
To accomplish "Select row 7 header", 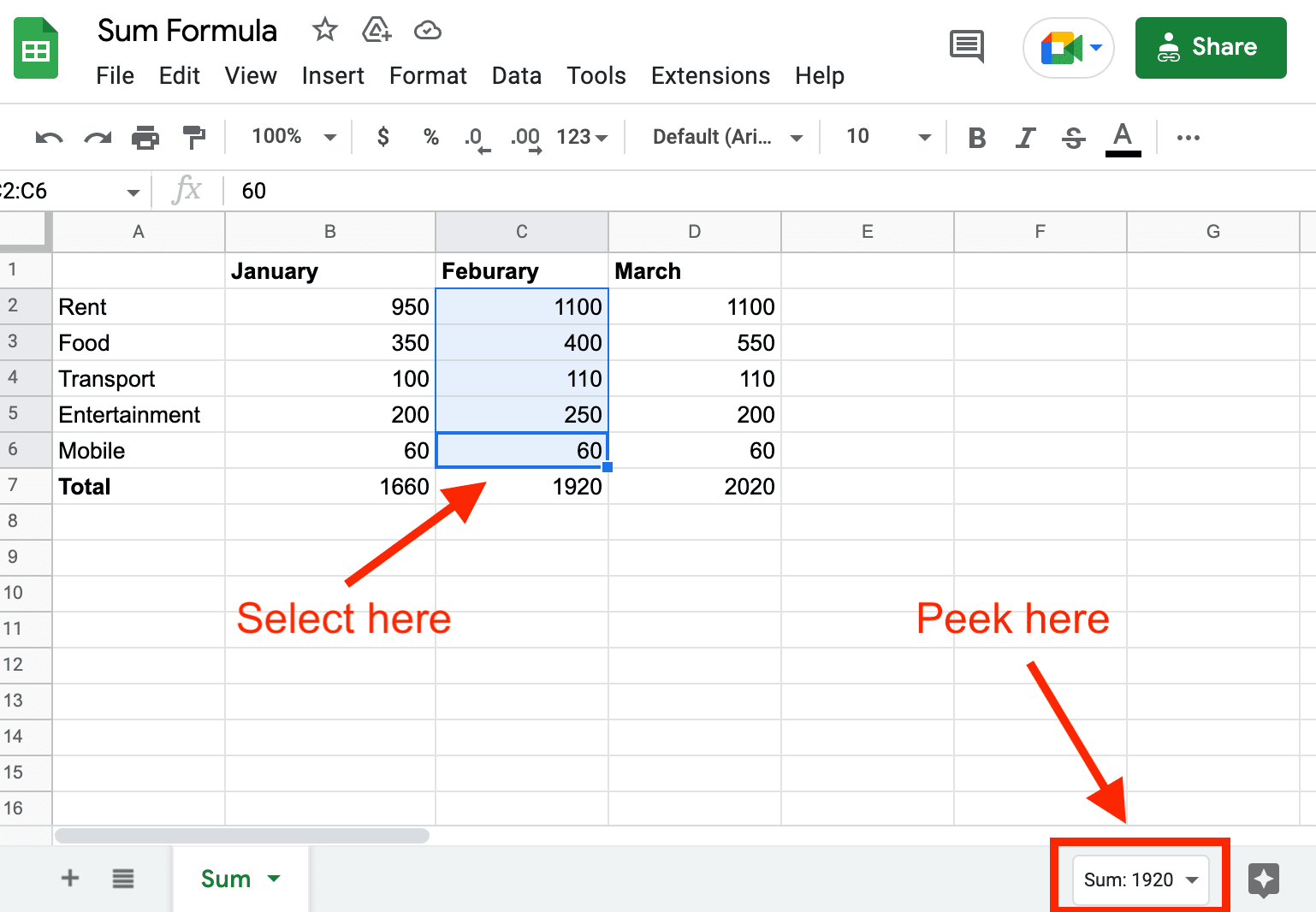I will coord(26,485).
